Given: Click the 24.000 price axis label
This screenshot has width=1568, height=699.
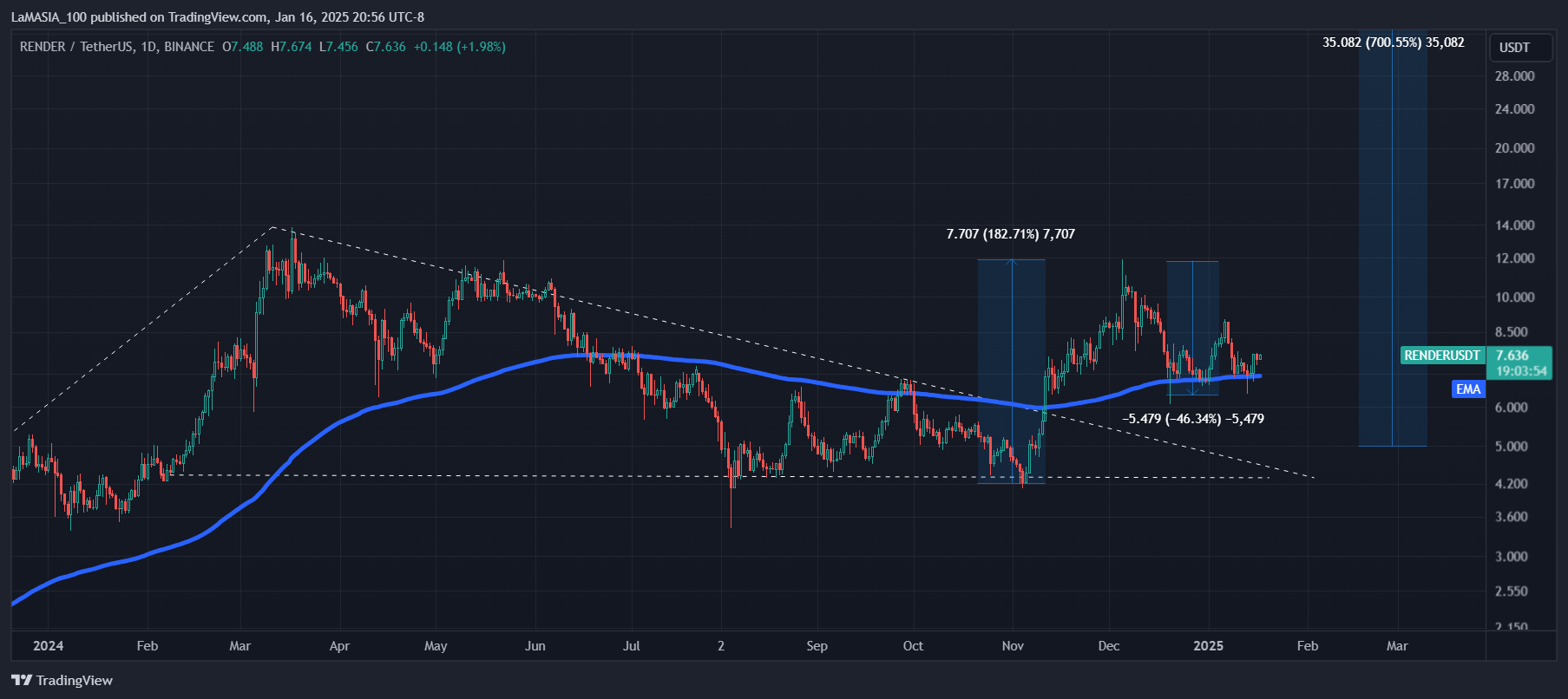Looking at the screenshot, I should (x=1515, y=109).
